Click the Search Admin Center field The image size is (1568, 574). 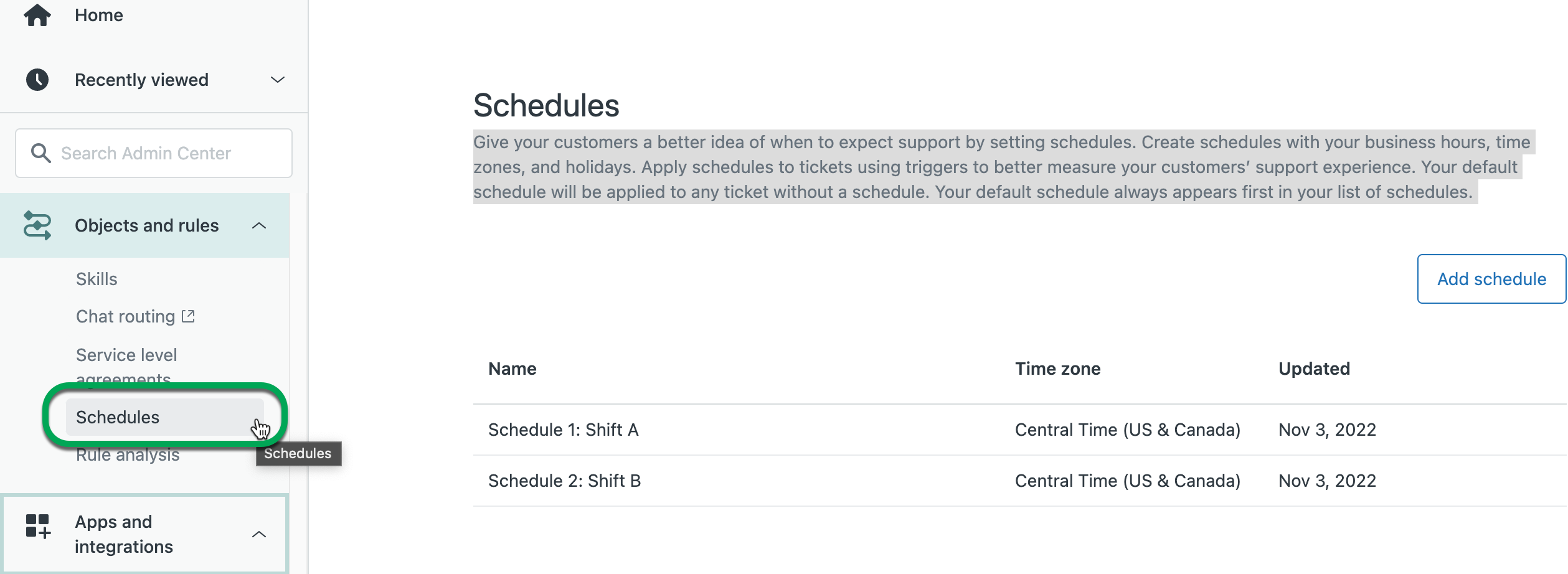pos(162,153)
